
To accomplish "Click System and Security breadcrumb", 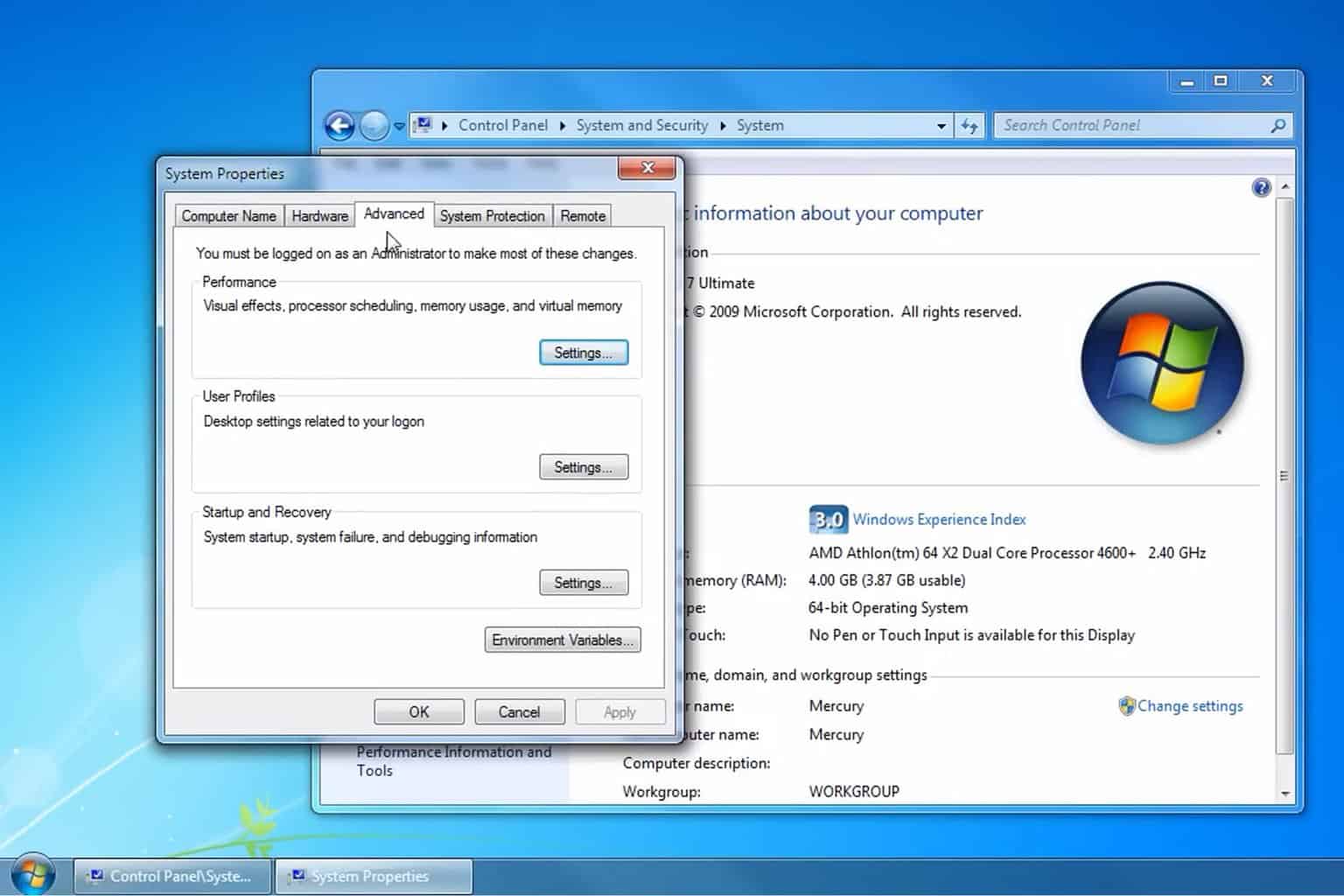I will point(642,125).
